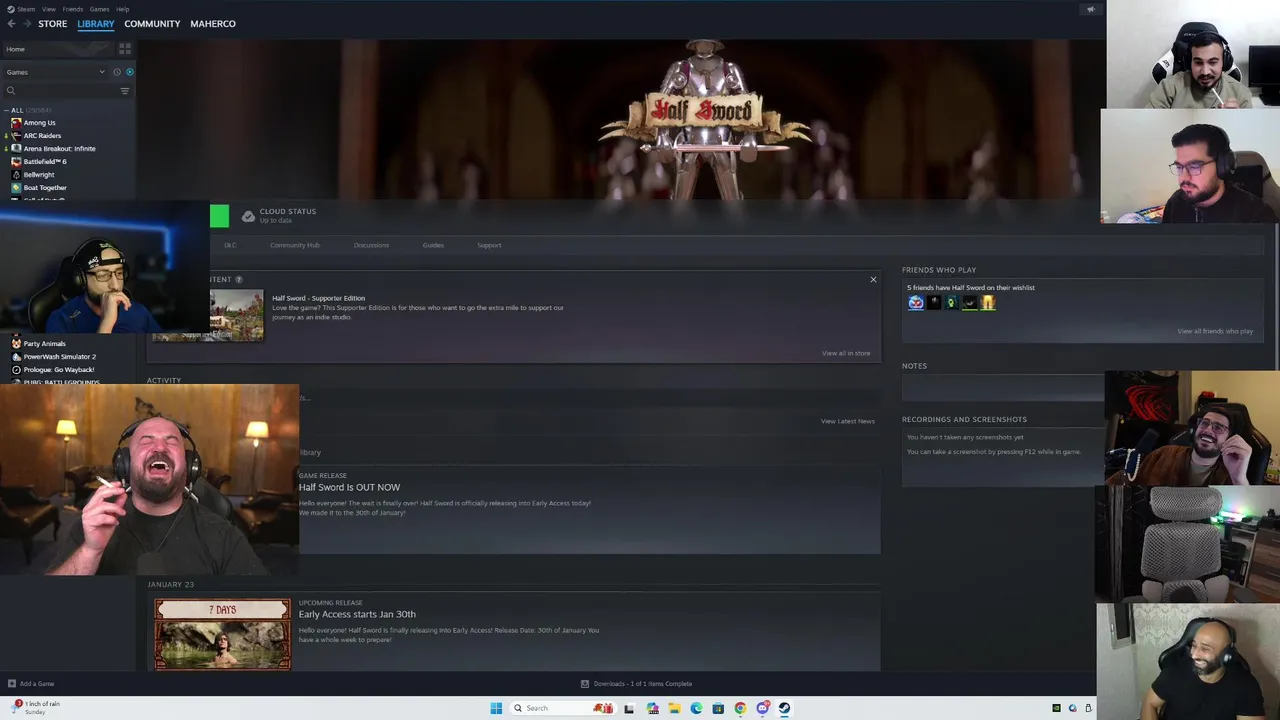This screenshot has width=1280, height=720.
Task: Open Early Access starts Jan 30th news
Action: [x=357, y=614]
